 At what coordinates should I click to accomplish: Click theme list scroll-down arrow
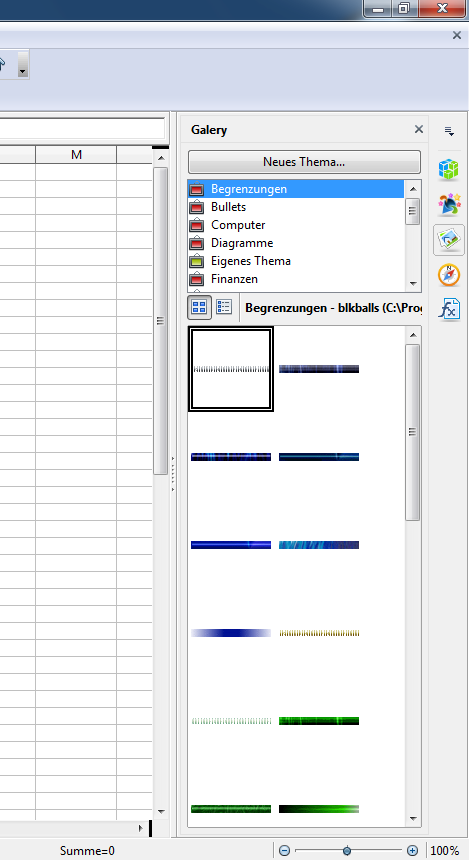coord(413,284)
